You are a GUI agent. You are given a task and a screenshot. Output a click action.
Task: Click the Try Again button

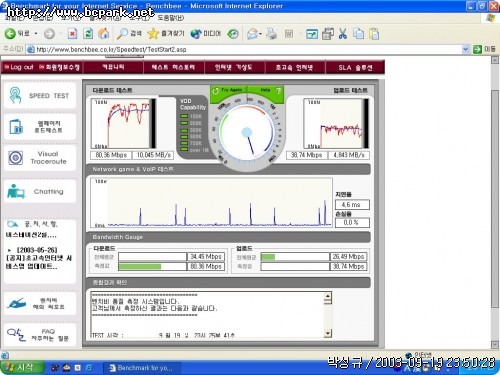pyautogui.click(x=228, y=90)
